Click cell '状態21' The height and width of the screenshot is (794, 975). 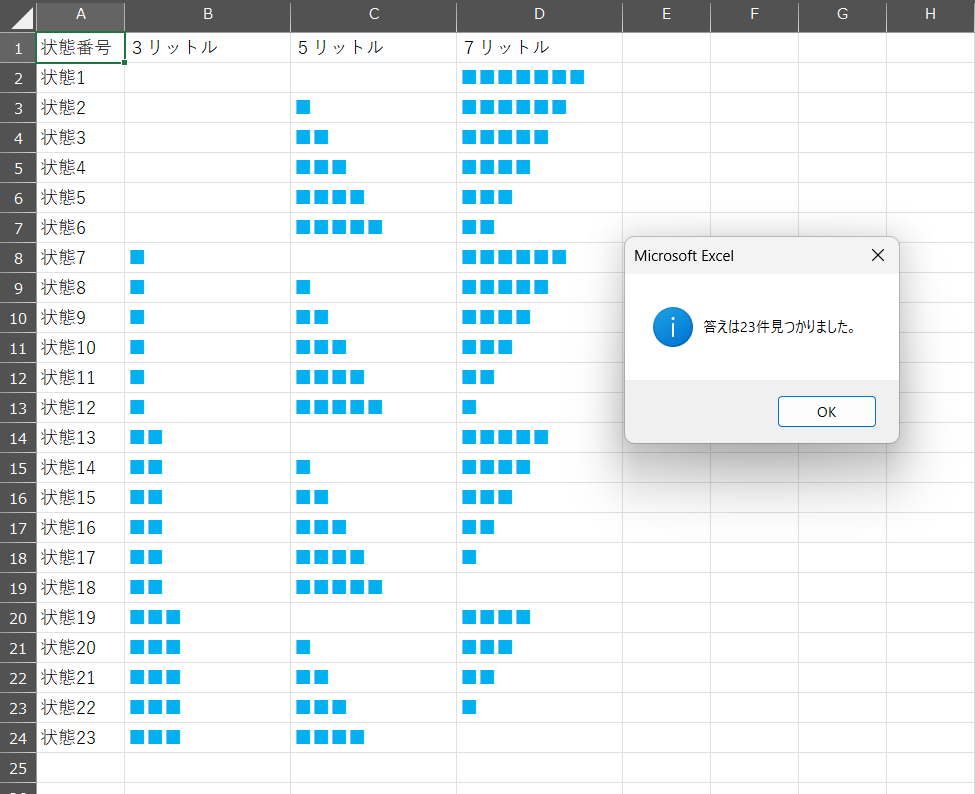point(80,678)
